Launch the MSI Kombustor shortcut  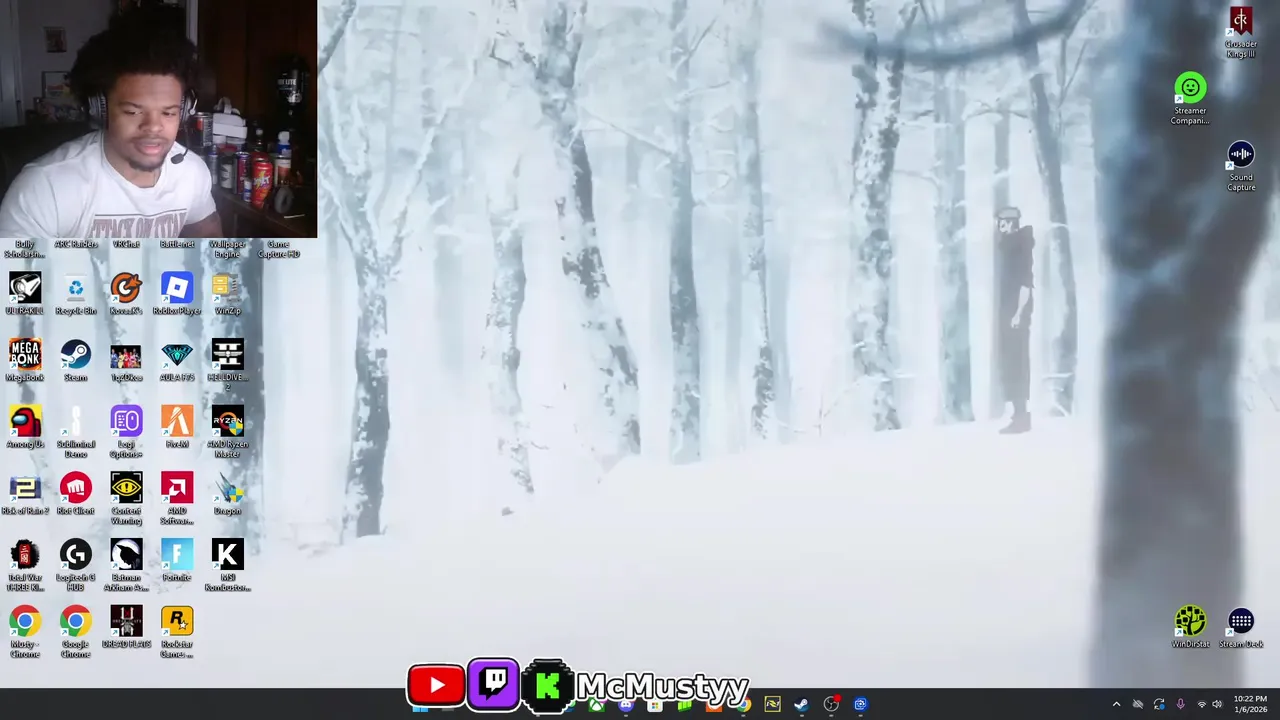point(227,566)
